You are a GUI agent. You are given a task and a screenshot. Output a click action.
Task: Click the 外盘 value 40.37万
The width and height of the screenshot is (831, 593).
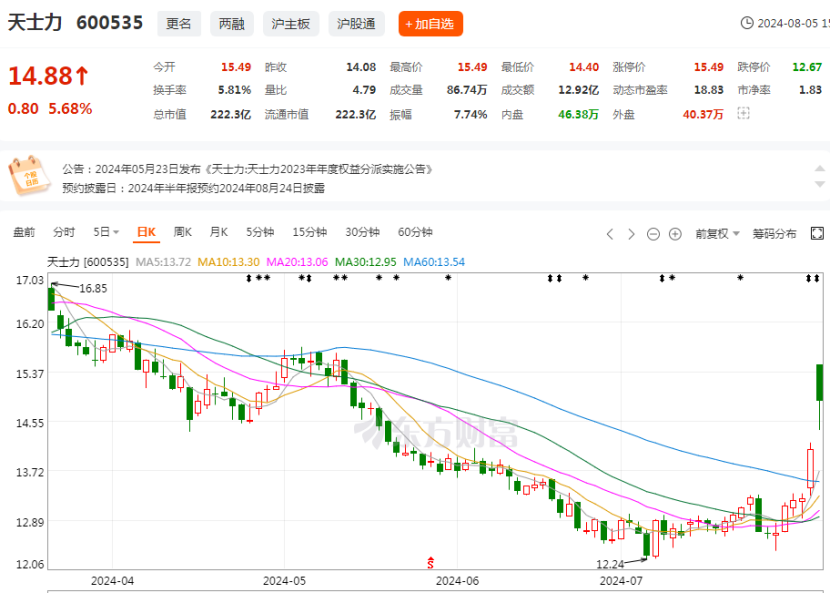pos(703,114)
